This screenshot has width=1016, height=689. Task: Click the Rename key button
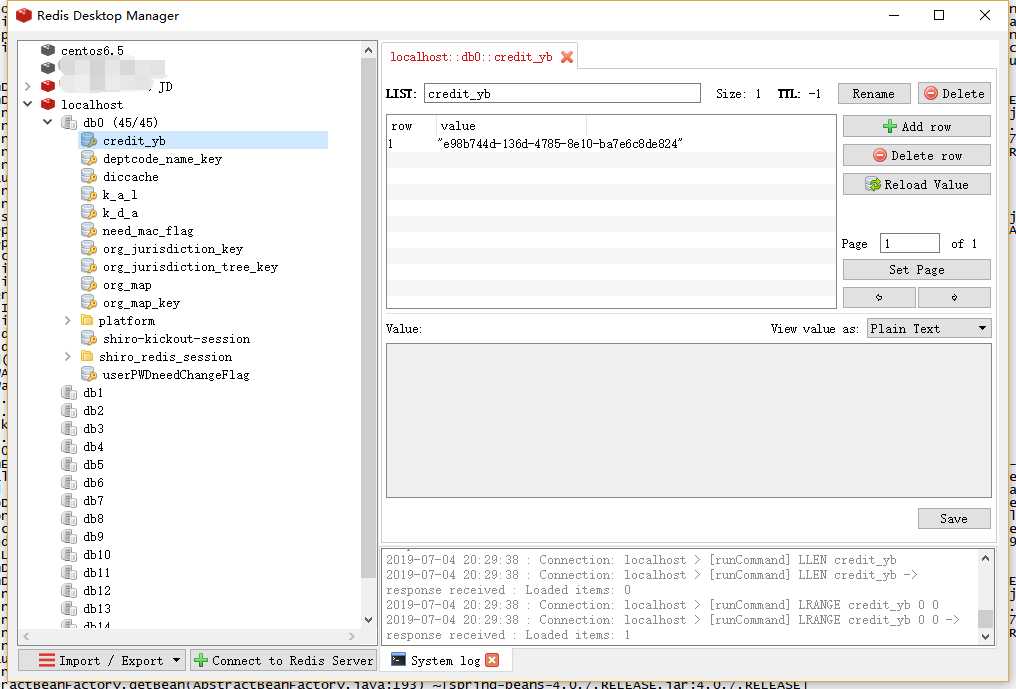873,93
